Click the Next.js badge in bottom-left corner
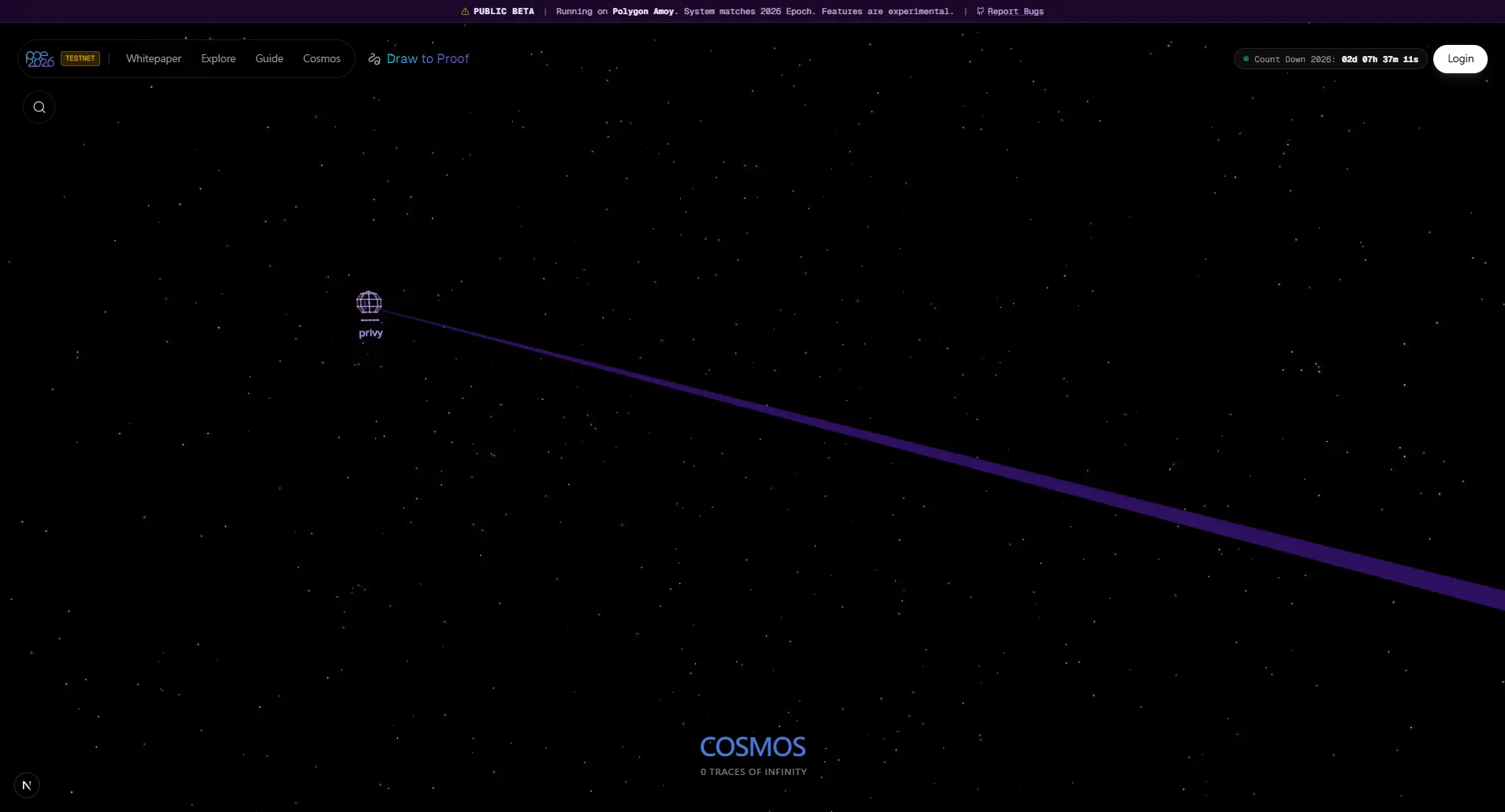 [x=27, y=784]
